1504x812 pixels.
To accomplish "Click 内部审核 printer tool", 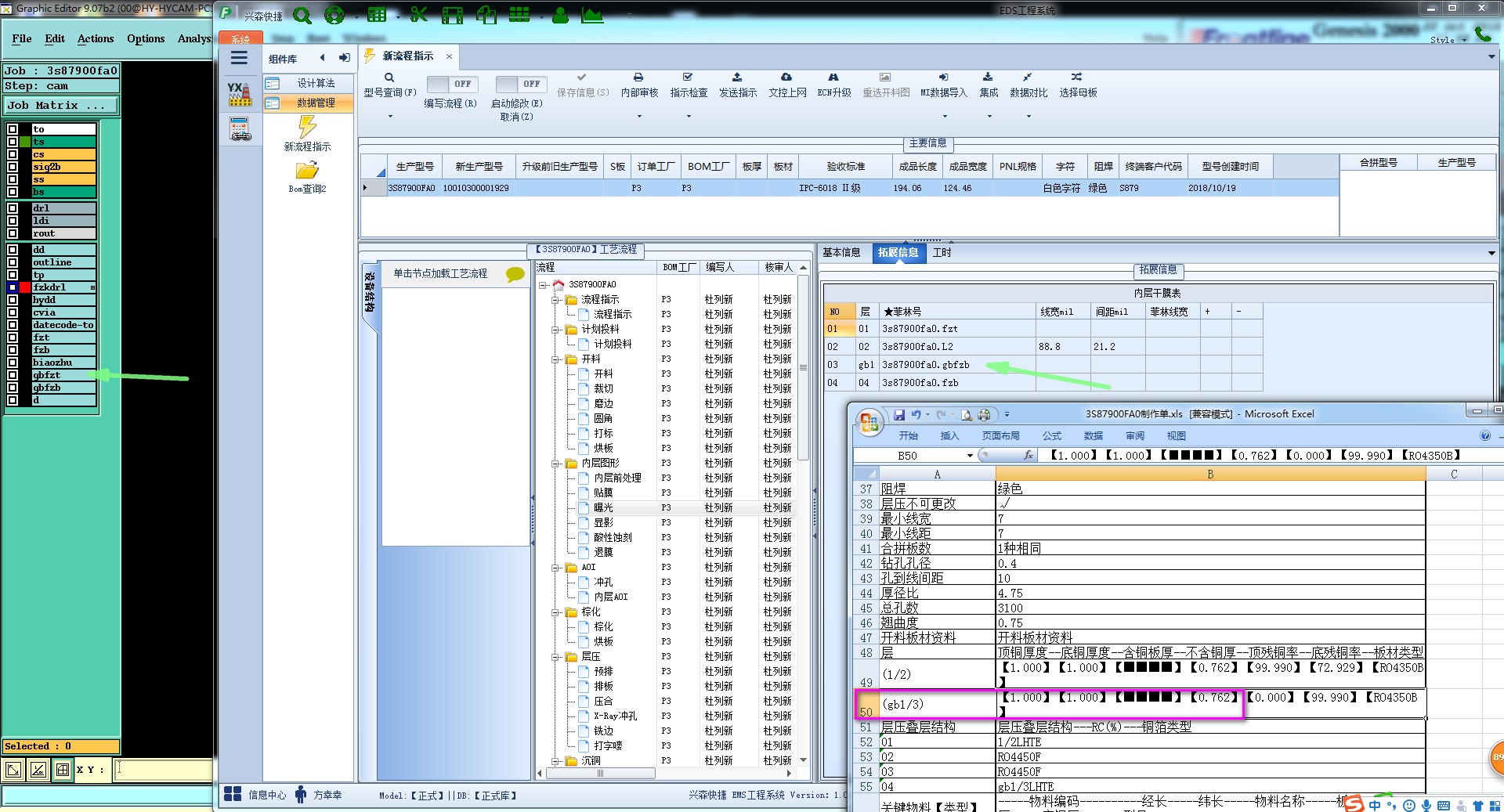I will tap(639, 85).
